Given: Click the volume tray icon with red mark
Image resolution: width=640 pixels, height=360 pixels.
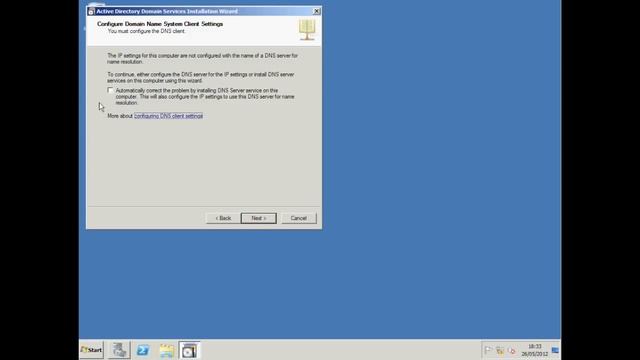Looking at the screenshot, I should 512,350.
